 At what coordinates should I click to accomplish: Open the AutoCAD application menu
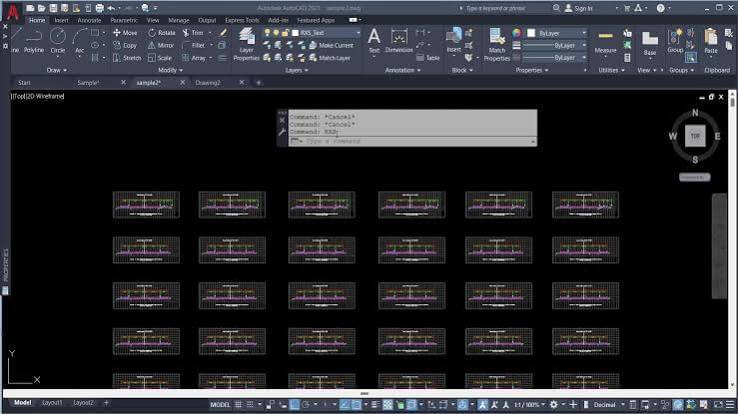click(x=13, y=12)
